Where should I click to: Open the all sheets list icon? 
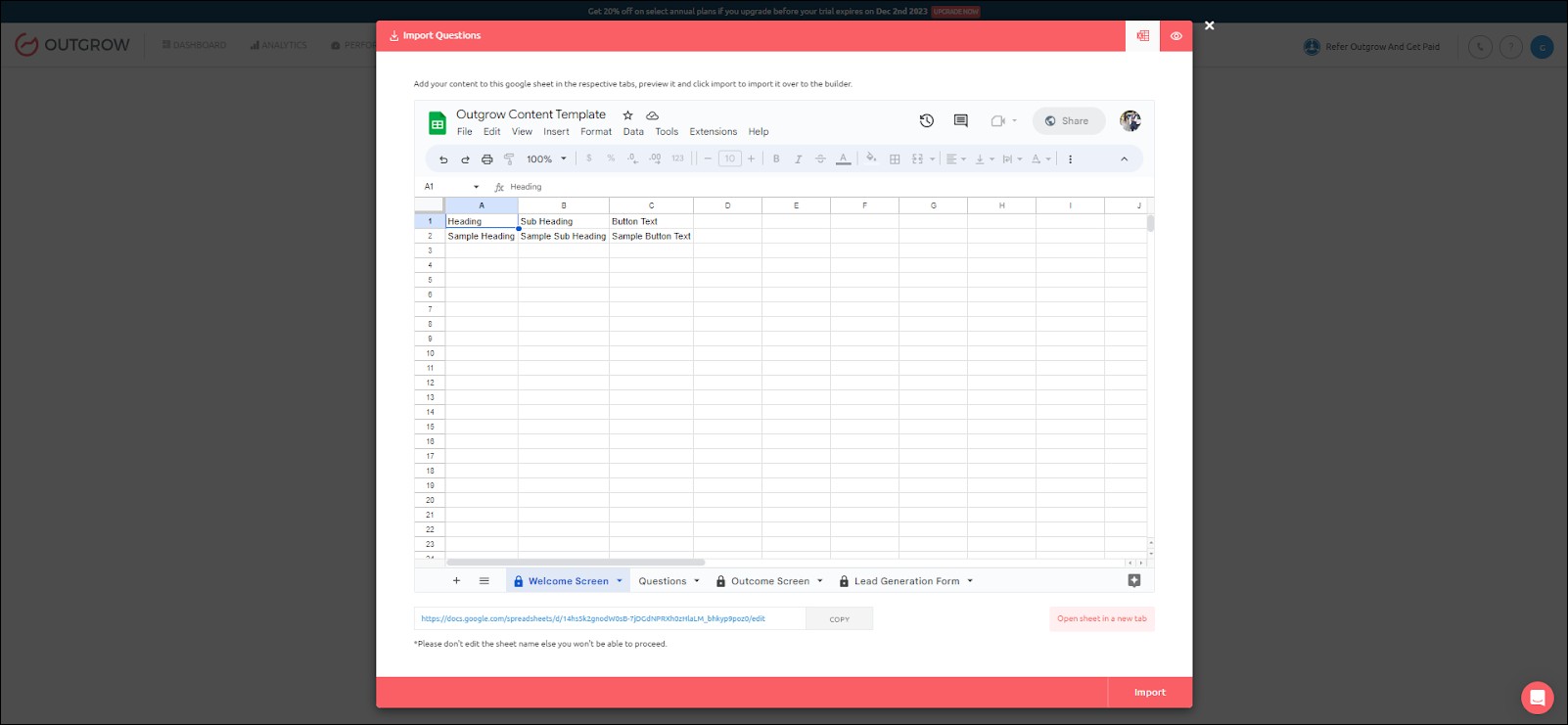point(484,581)
